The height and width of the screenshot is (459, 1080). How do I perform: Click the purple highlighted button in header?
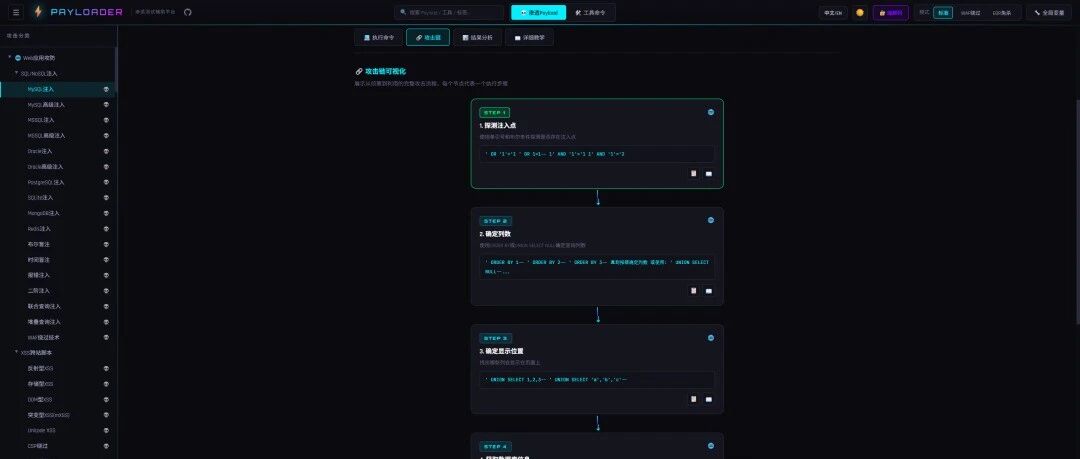click(891, 12)
